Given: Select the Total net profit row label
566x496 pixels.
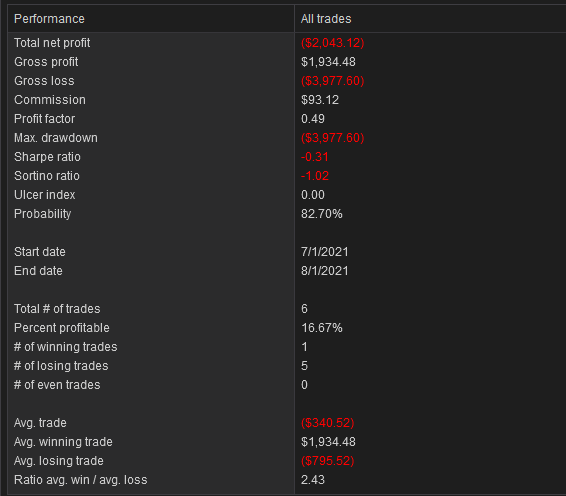Looking at the screenshot, I should [x=52, y=43].
